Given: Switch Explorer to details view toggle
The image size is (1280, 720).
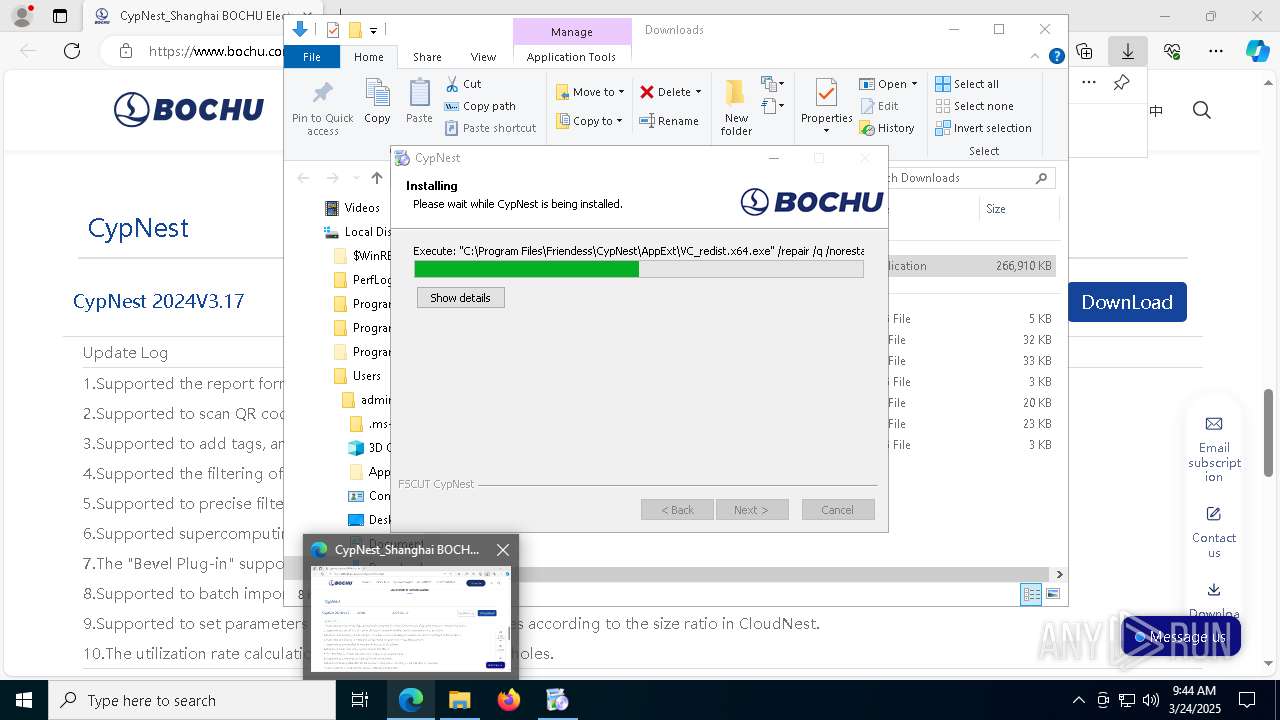Looking at the screenshot, I should pos(1031,594).
